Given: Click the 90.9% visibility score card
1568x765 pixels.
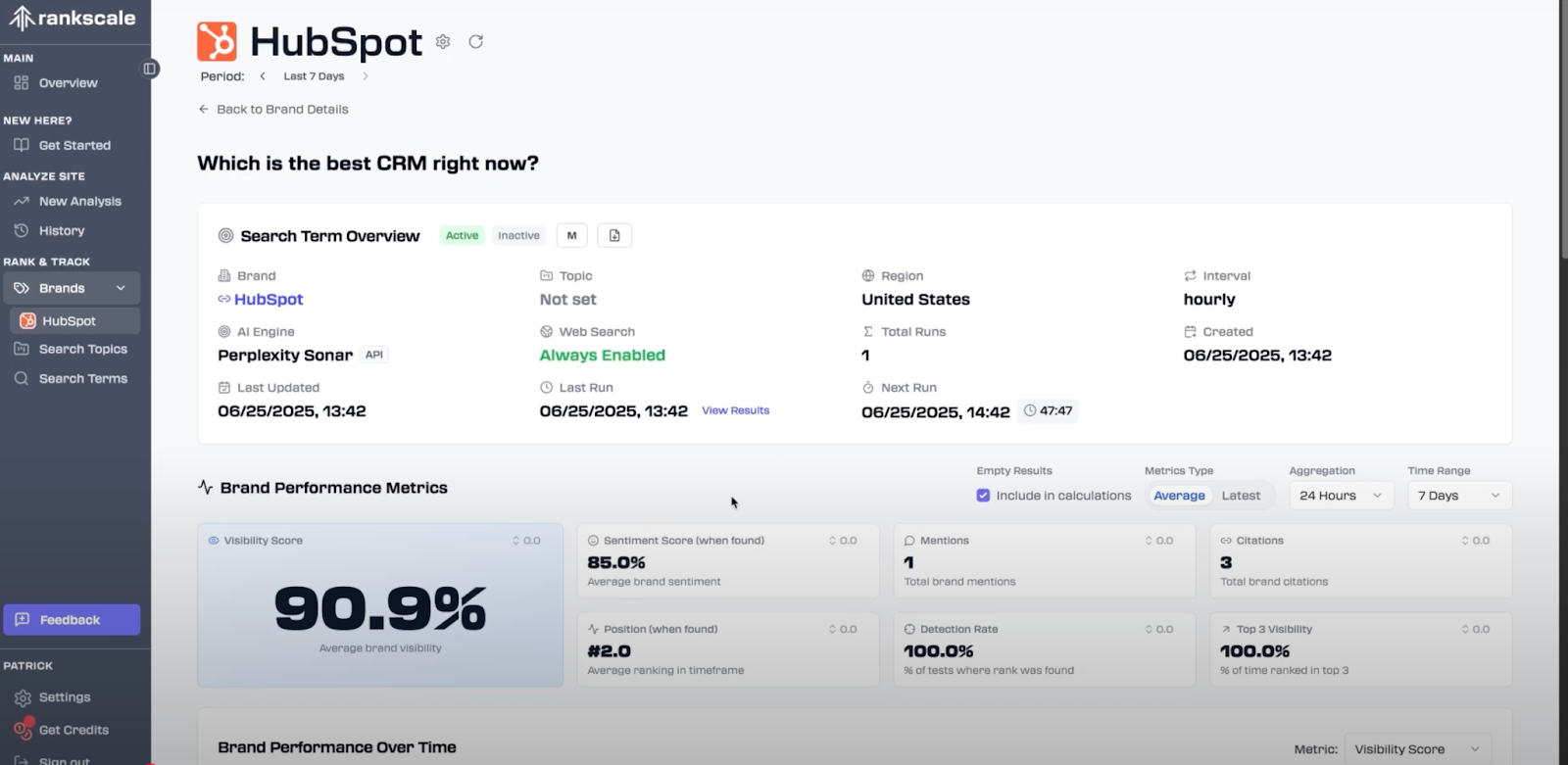Looking at the screenshot, I should coord(380,605).
